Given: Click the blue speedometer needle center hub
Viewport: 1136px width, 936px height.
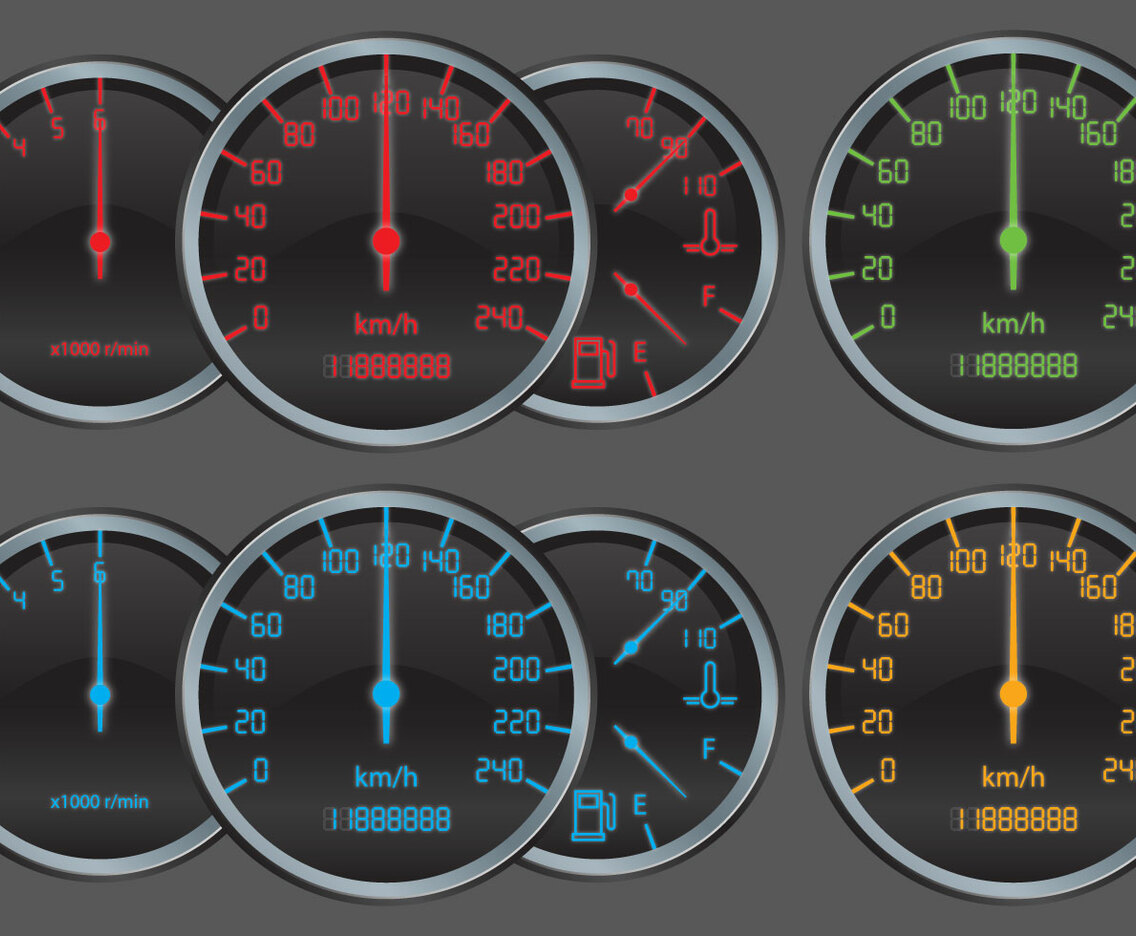Looking at the screenshot, I should (x=386, y=693).
